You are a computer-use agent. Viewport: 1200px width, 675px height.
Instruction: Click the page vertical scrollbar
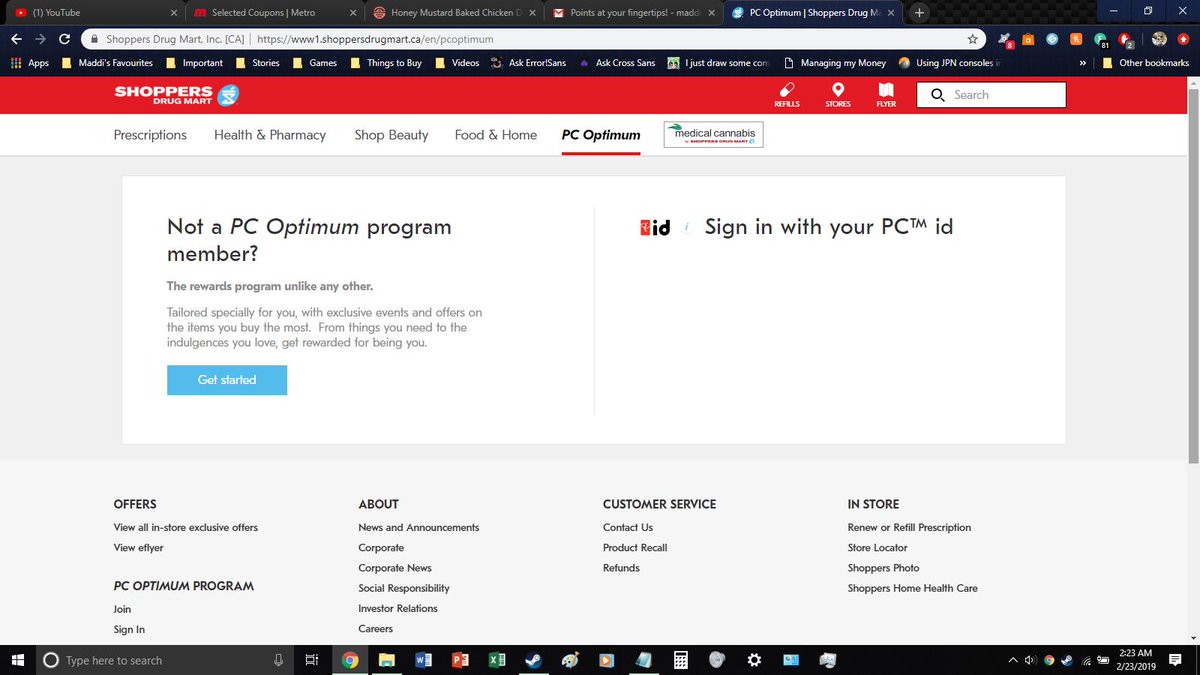(1193, 276)
